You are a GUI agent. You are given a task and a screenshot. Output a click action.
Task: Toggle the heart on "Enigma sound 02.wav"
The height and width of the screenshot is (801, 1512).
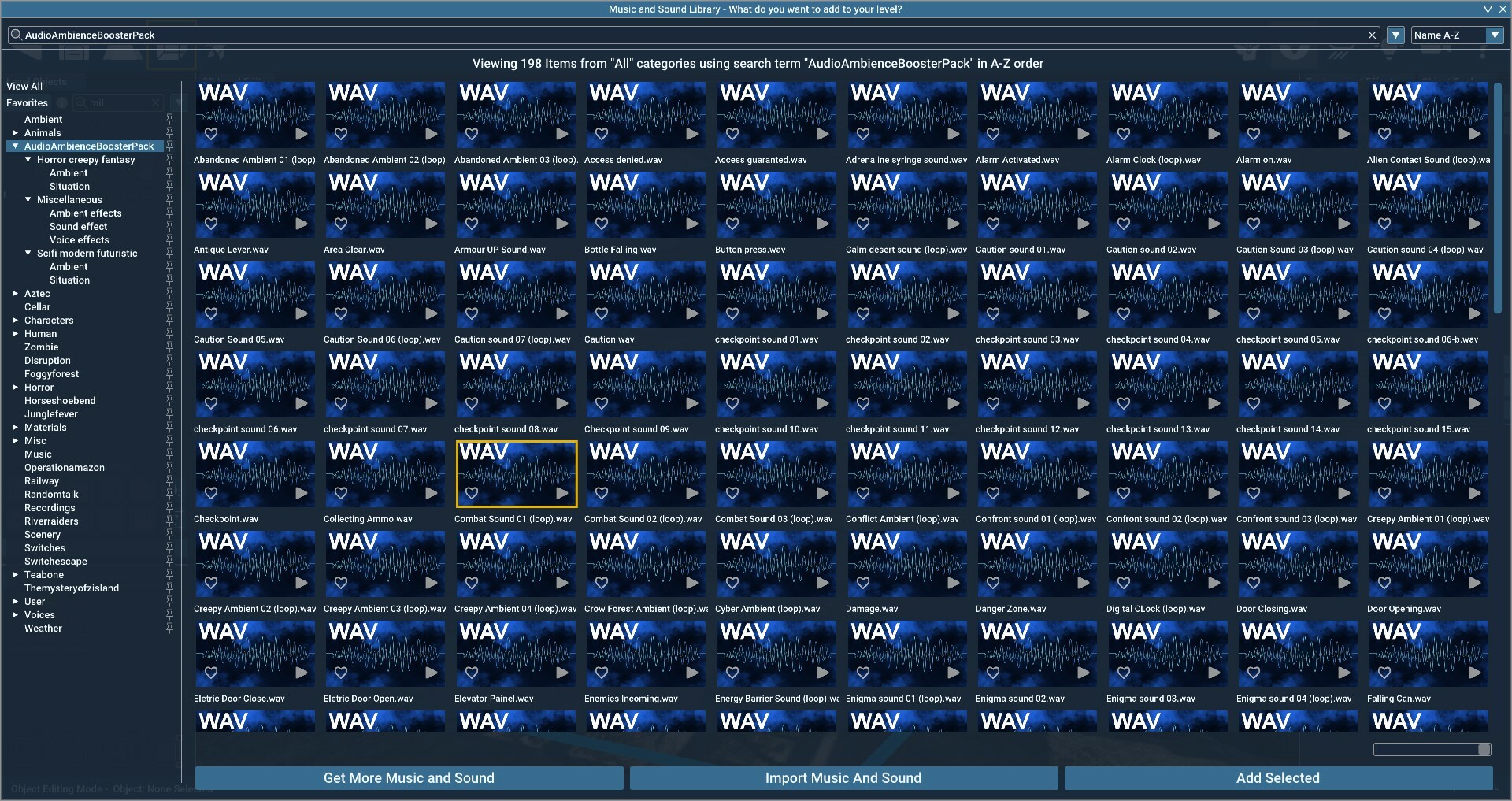pyautogui.click(x=993, y=673)
